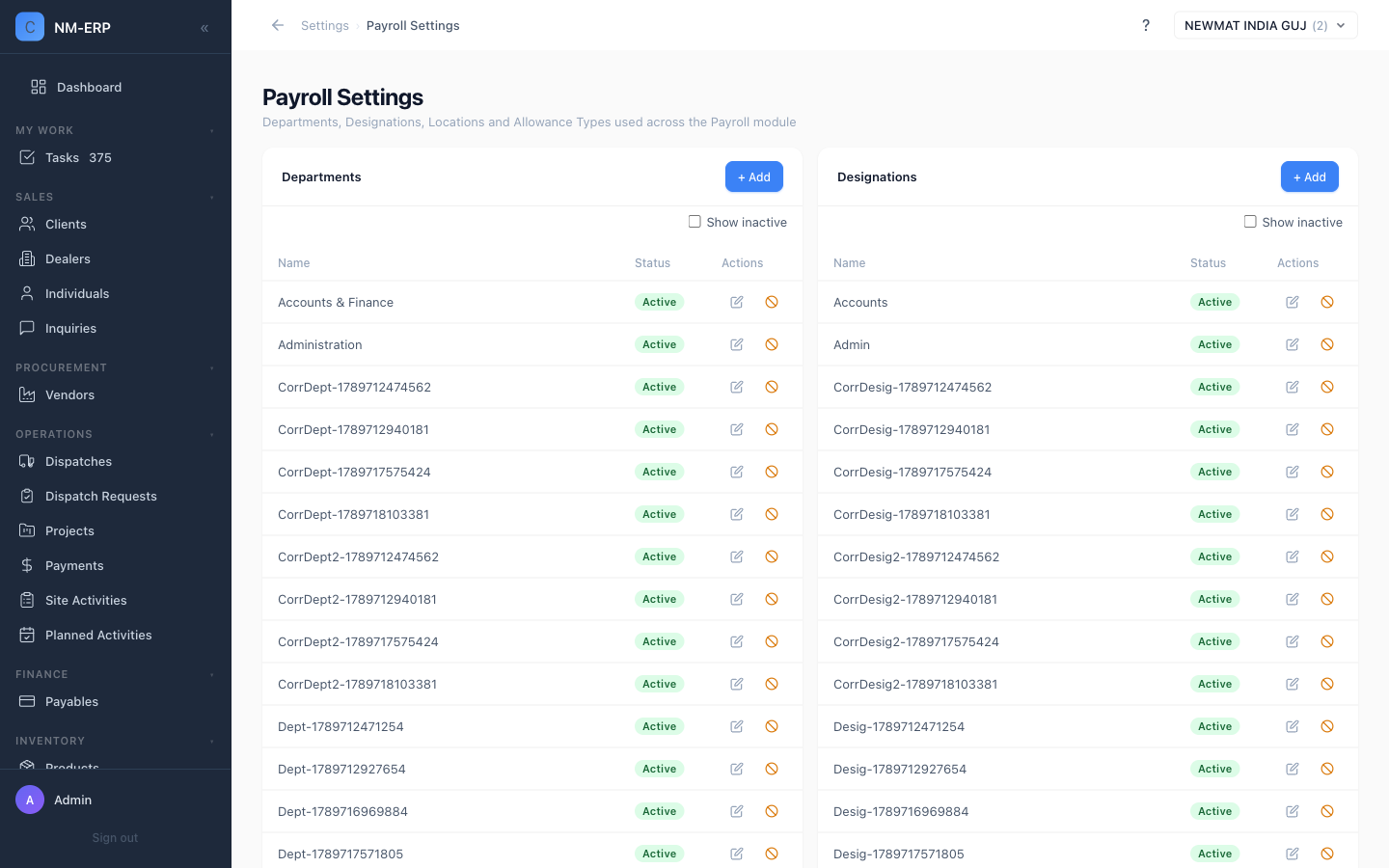Viewport: 1389px width, 868px height.
Task: Open help with the question mark icon
Action: click(1146, 25)
